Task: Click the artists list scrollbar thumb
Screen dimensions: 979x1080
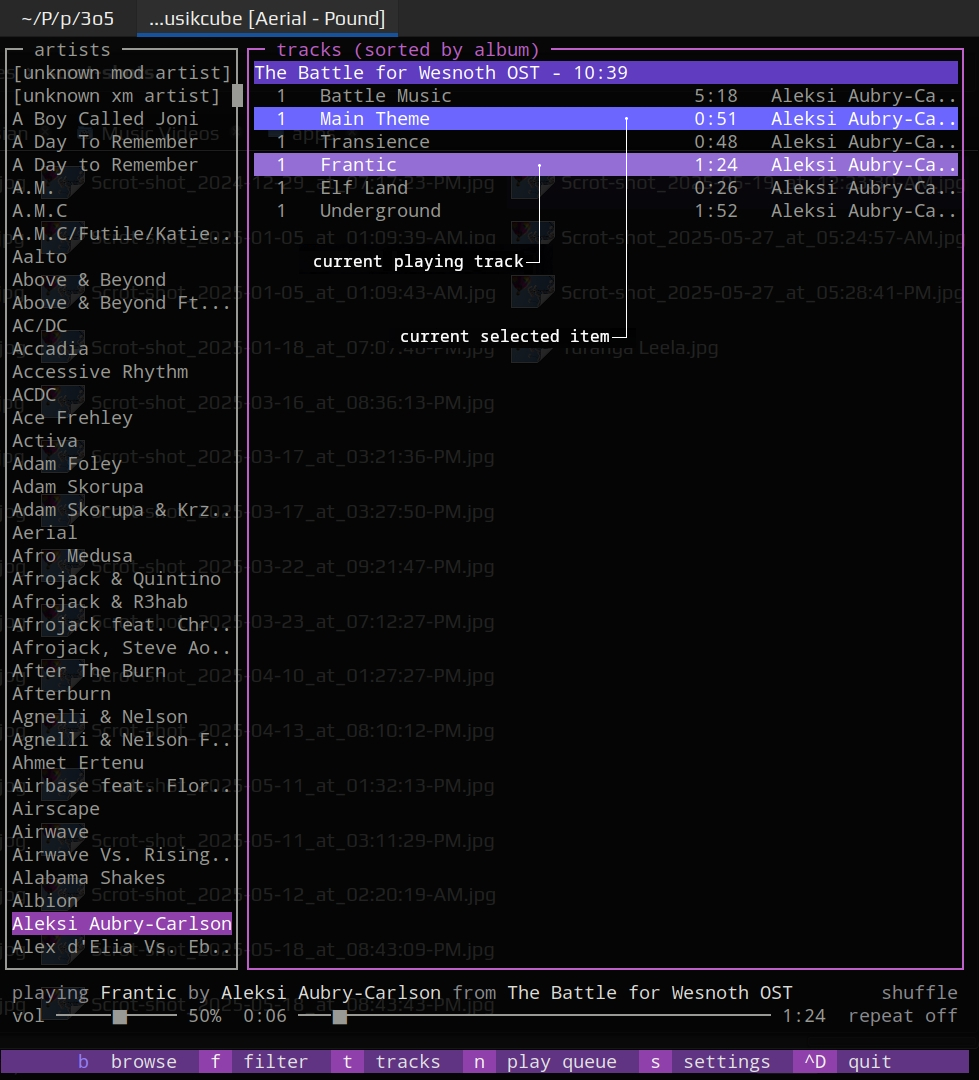Action: 237,96
